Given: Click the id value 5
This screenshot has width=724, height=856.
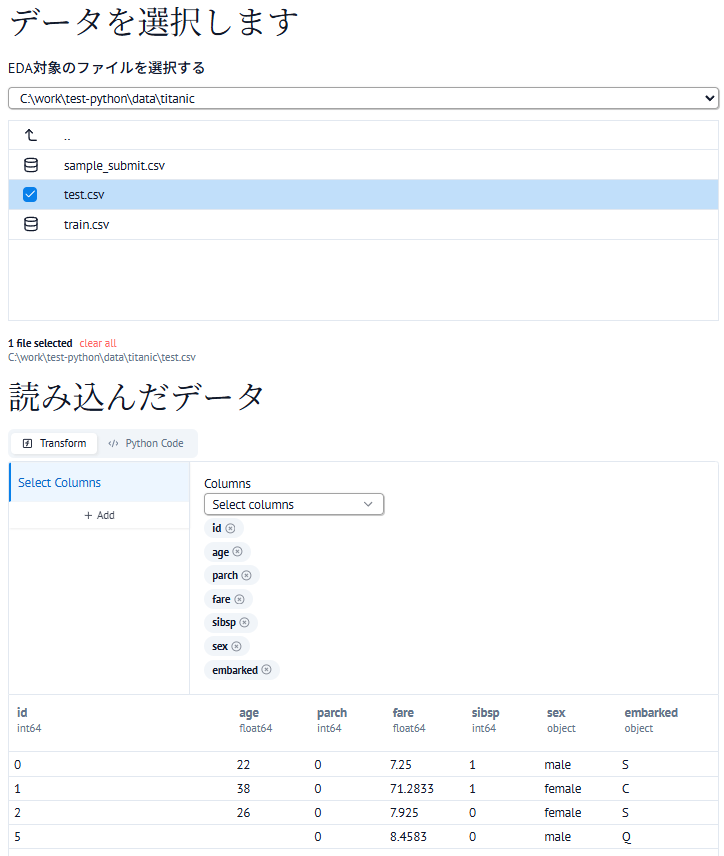Looking at the screenshot, I should [17, 837].
